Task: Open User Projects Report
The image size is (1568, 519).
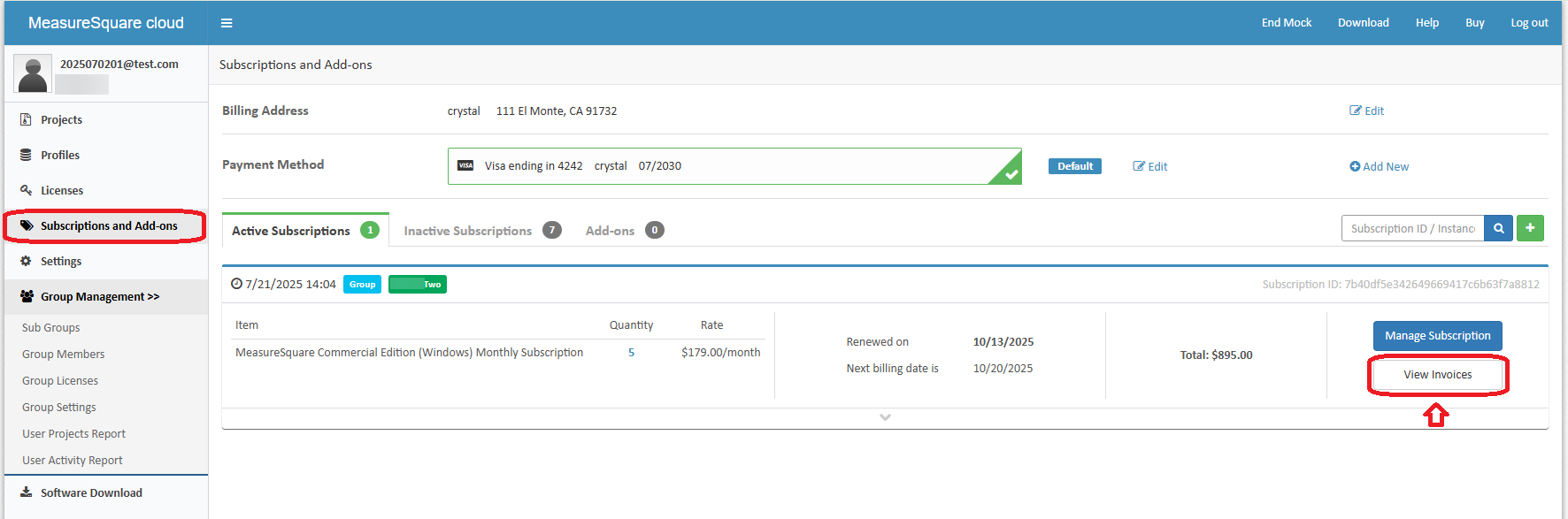Action: [x=74, y=433]
